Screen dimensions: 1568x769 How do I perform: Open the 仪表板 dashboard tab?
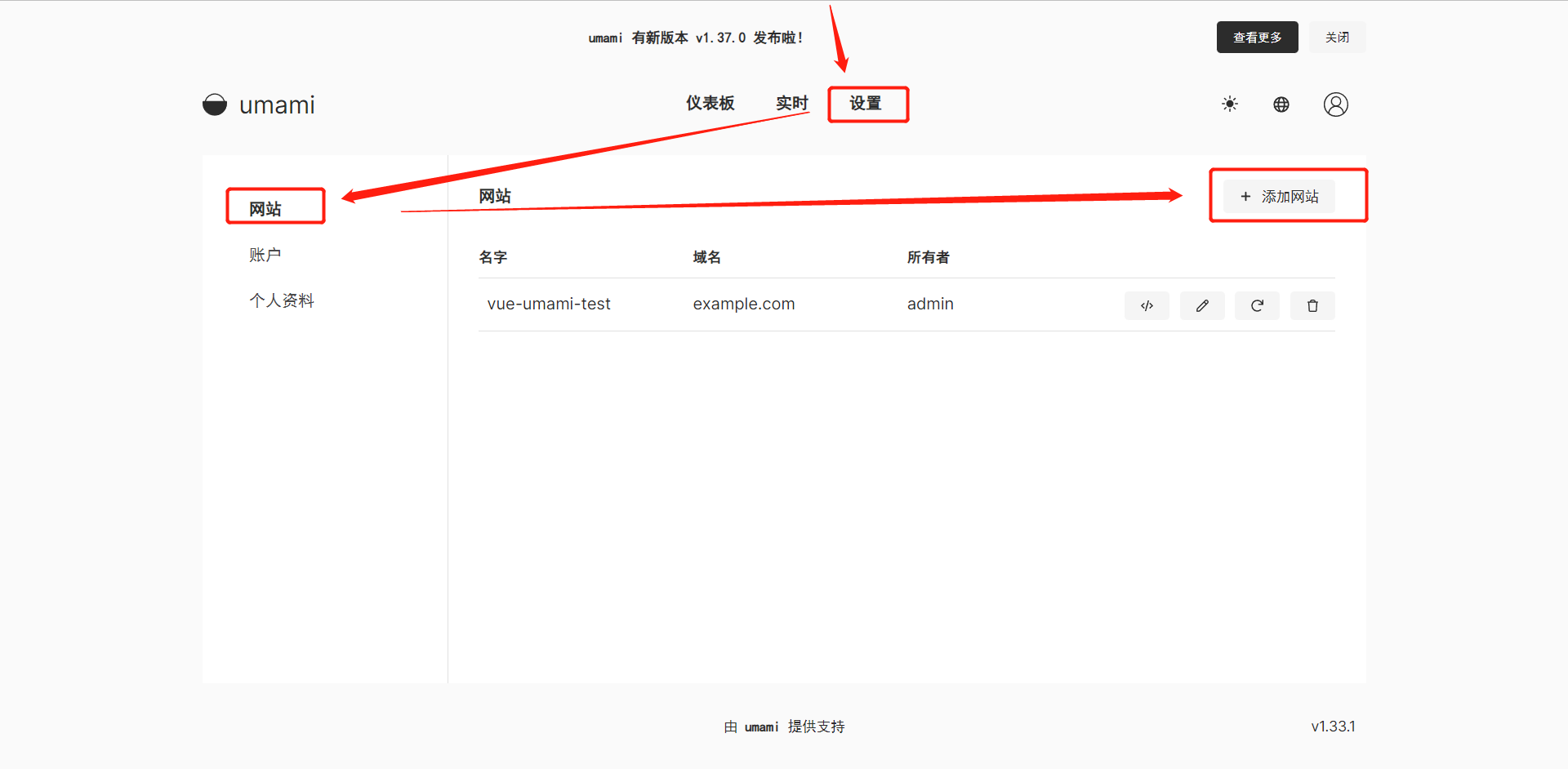710,103
